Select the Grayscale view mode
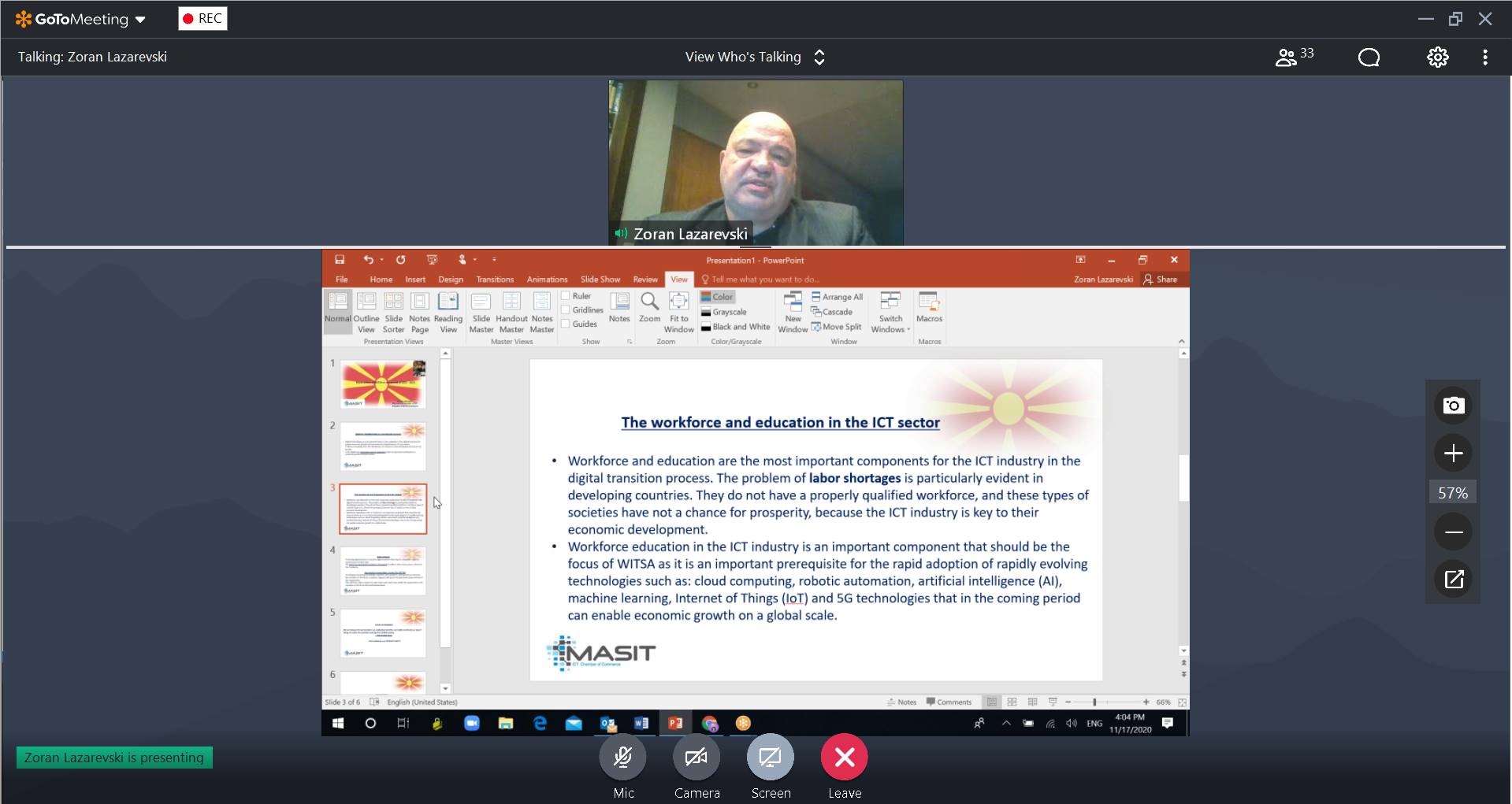 point(723,312)
